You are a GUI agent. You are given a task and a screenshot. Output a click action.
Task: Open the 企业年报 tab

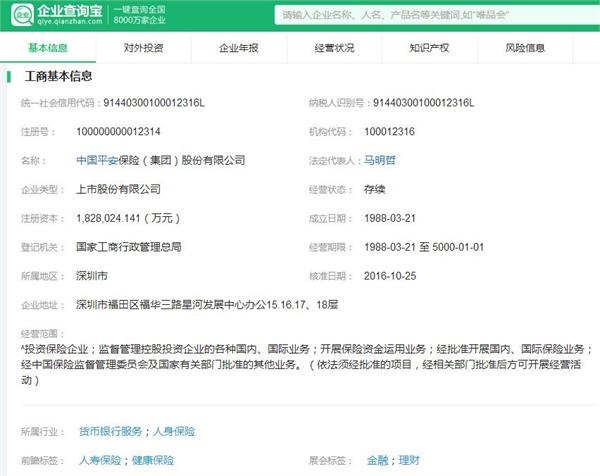(x=239, y=48)
